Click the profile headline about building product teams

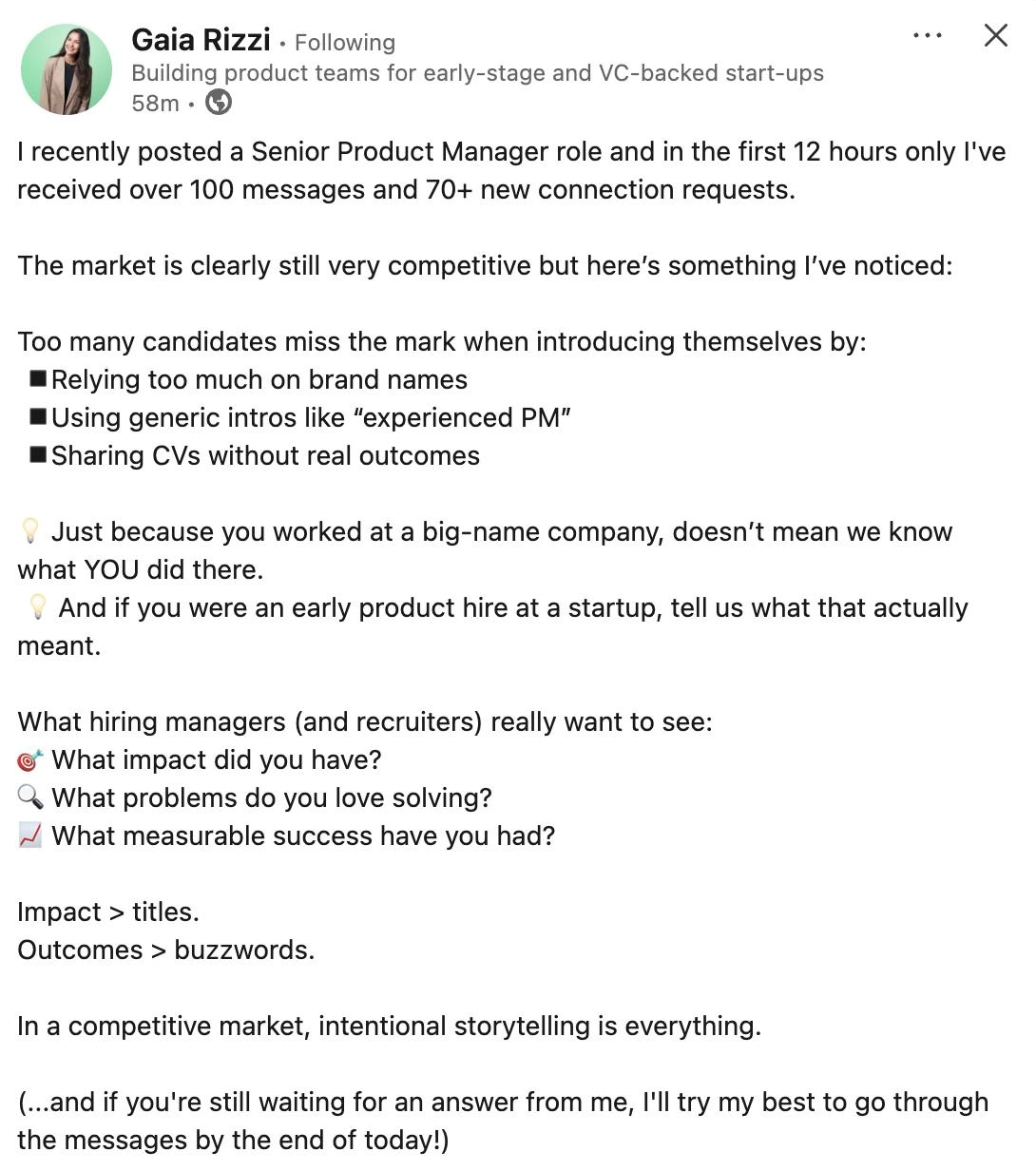(477, 73)
